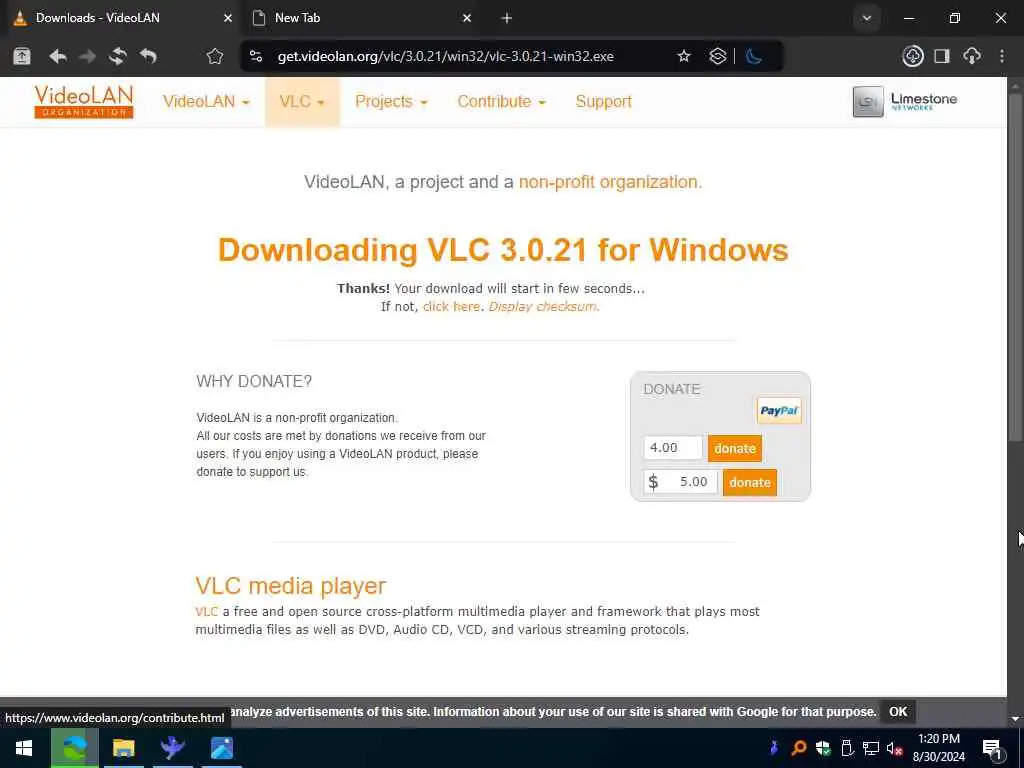1024x768 pixels.
Task: Close the Downloads - VideoLAN tab
Action: (227, 18)
